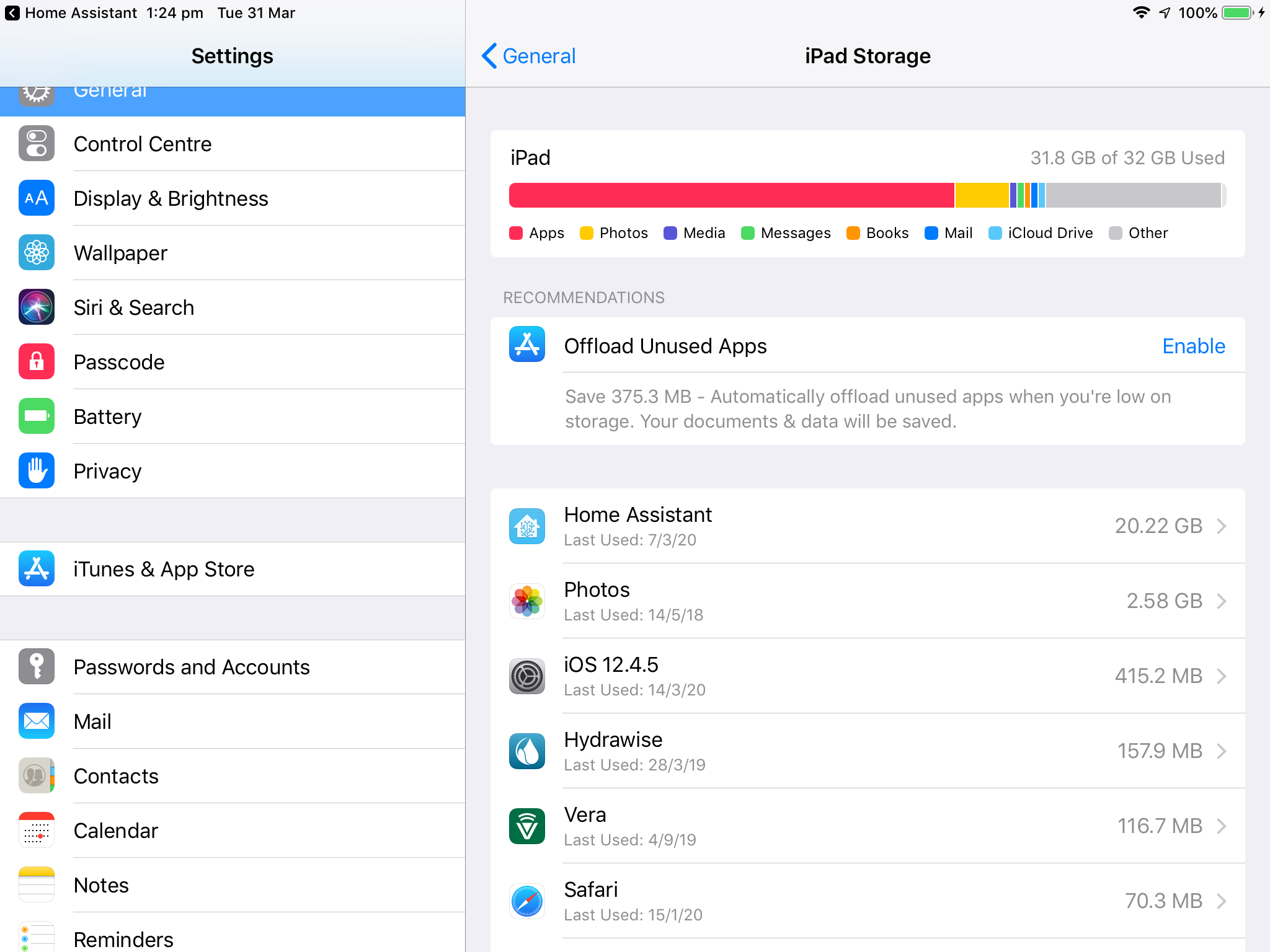Enable Offload Unused Apps
This screenshot has height=952, width=1270.
tap(1193, 345)
